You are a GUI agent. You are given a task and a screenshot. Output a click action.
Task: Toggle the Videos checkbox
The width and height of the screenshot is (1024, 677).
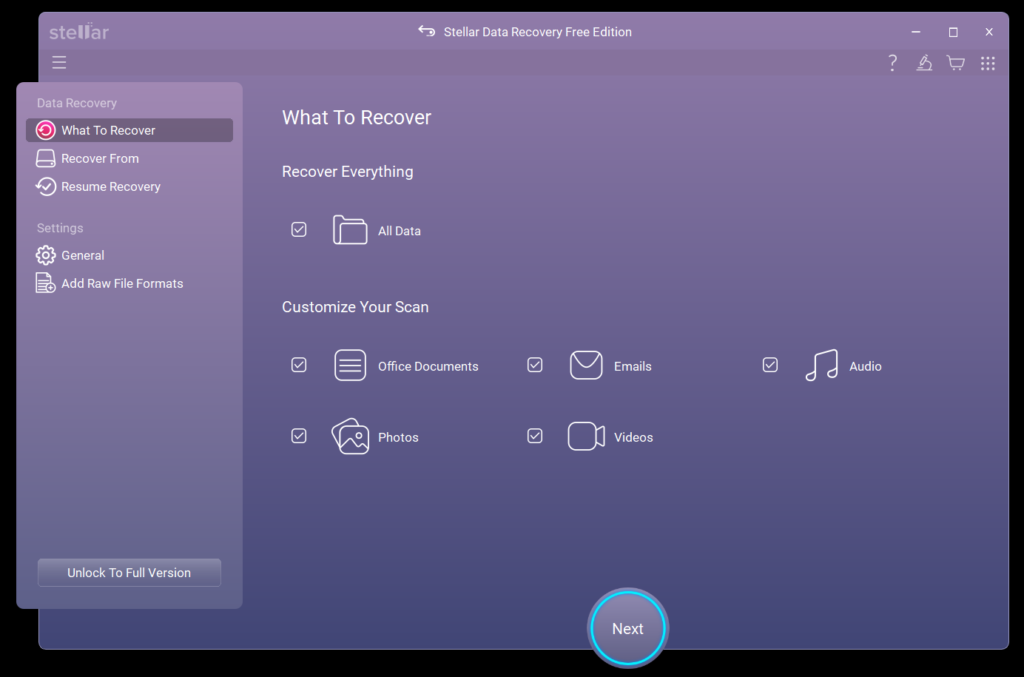coord(535,436)
